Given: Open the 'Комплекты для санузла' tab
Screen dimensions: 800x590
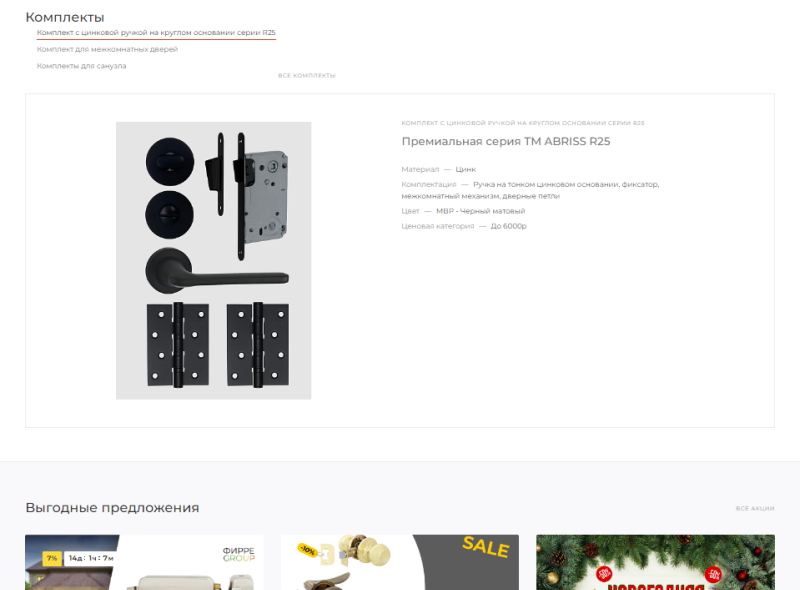Looking at the screenshot, I should pos(82,66).
